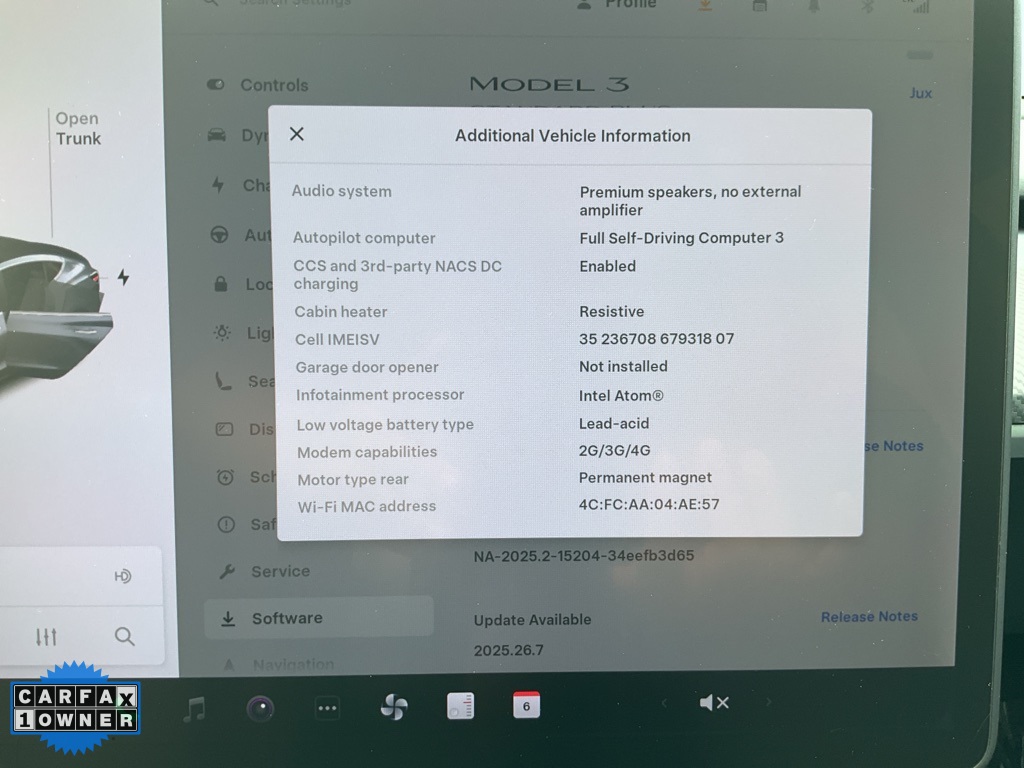Increase volume with the right chevron

coord(768,703)
